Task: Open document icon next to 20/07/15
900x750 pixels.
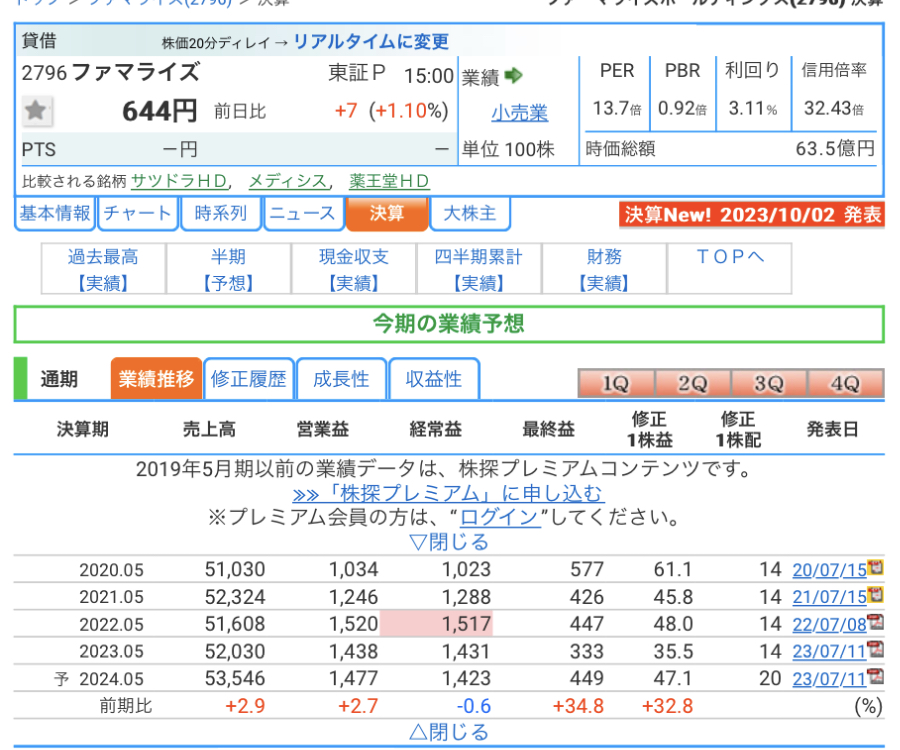Action: click(876, 566)
